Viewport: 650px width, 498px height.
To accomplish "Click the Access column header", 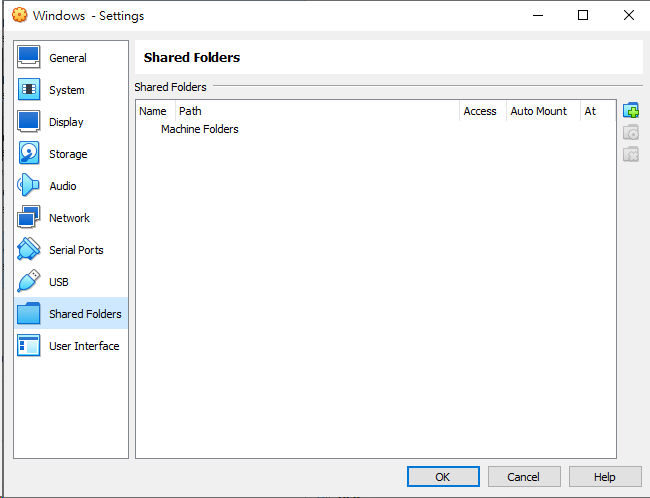I will click(480, 111).
